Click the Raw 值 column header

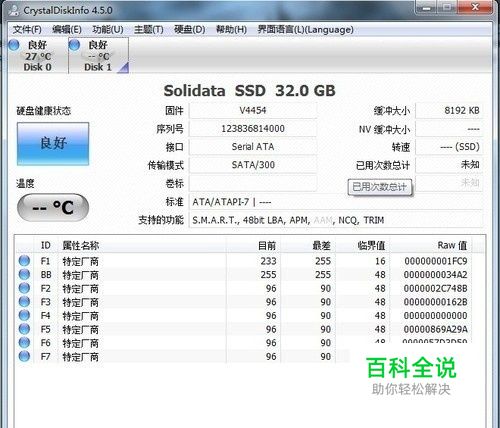431,246
